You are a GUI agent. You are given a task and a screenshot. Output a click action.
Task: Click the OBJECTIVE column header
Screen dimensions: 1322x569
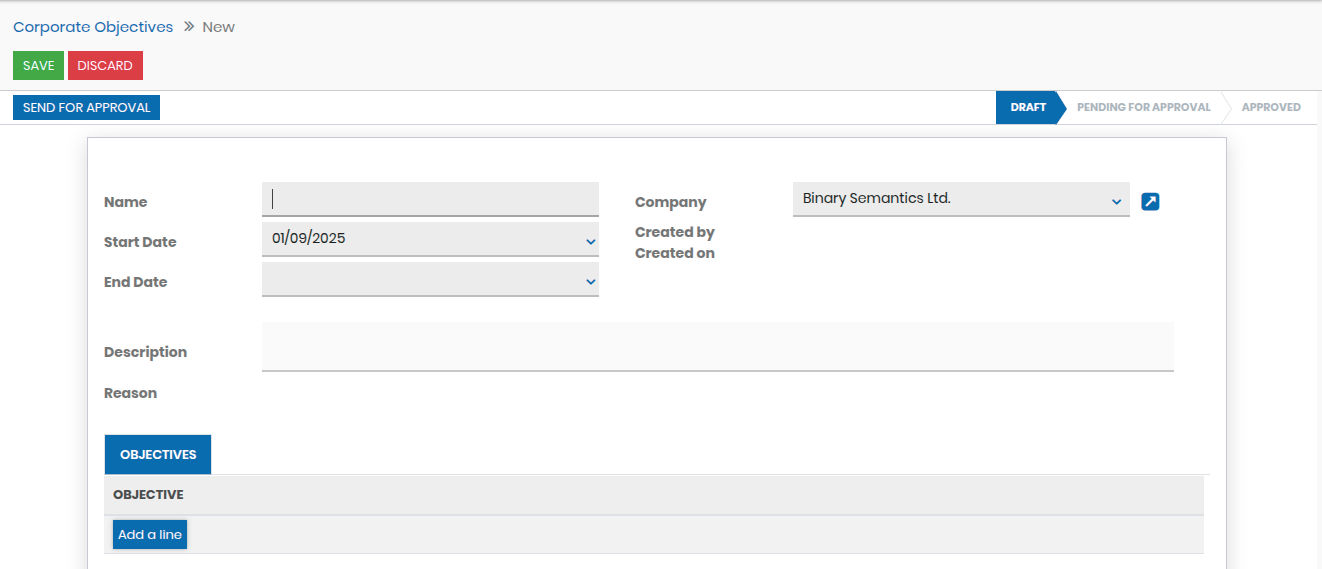pos(148,495)
